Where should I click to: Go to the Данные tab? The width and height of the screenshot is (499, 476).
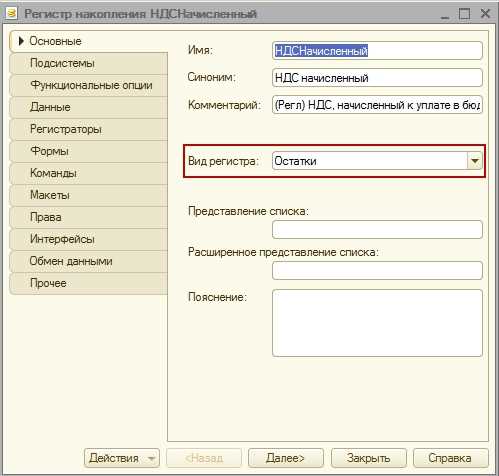(x=89, y=107)
